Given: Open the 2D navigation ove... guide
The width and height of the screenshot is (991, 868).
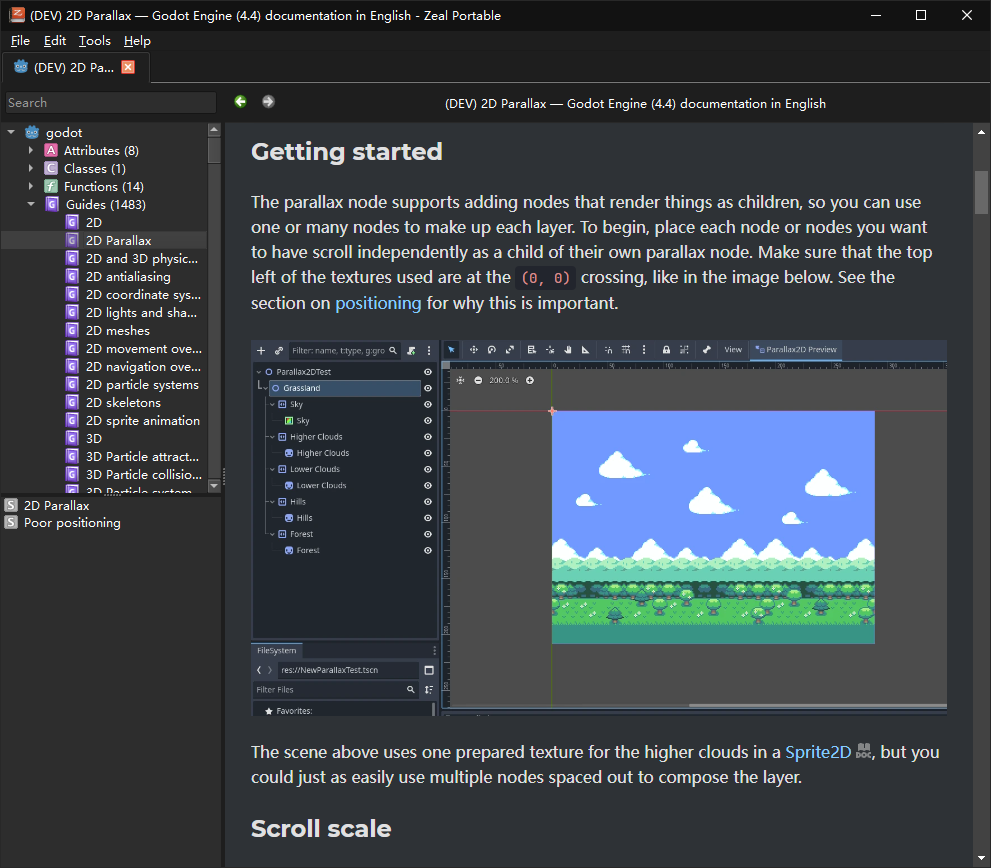Looking at the screenshot, I should (x=143, y=367).
